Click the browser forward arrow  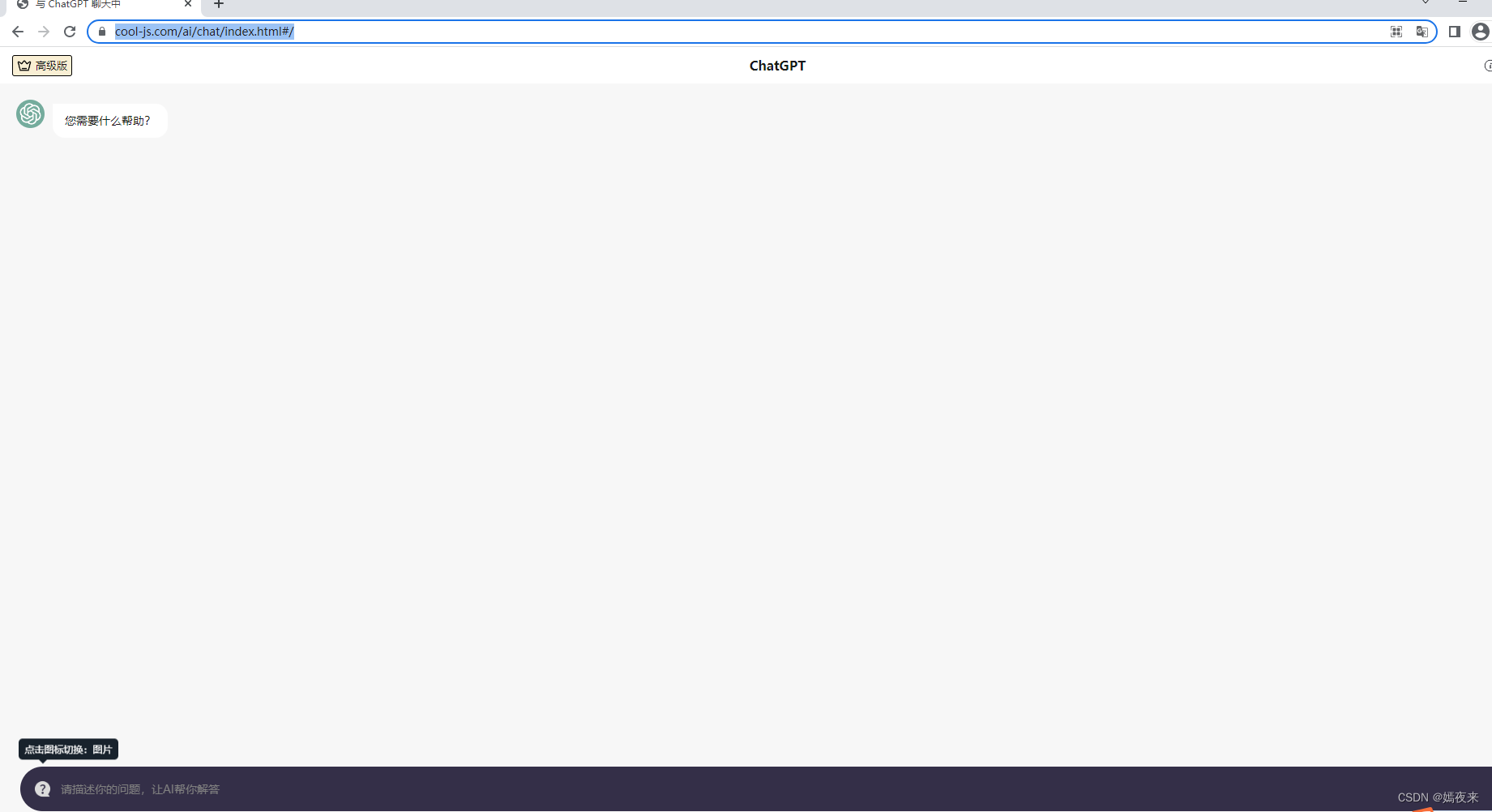pyautogui.click(x=44, y=32)
